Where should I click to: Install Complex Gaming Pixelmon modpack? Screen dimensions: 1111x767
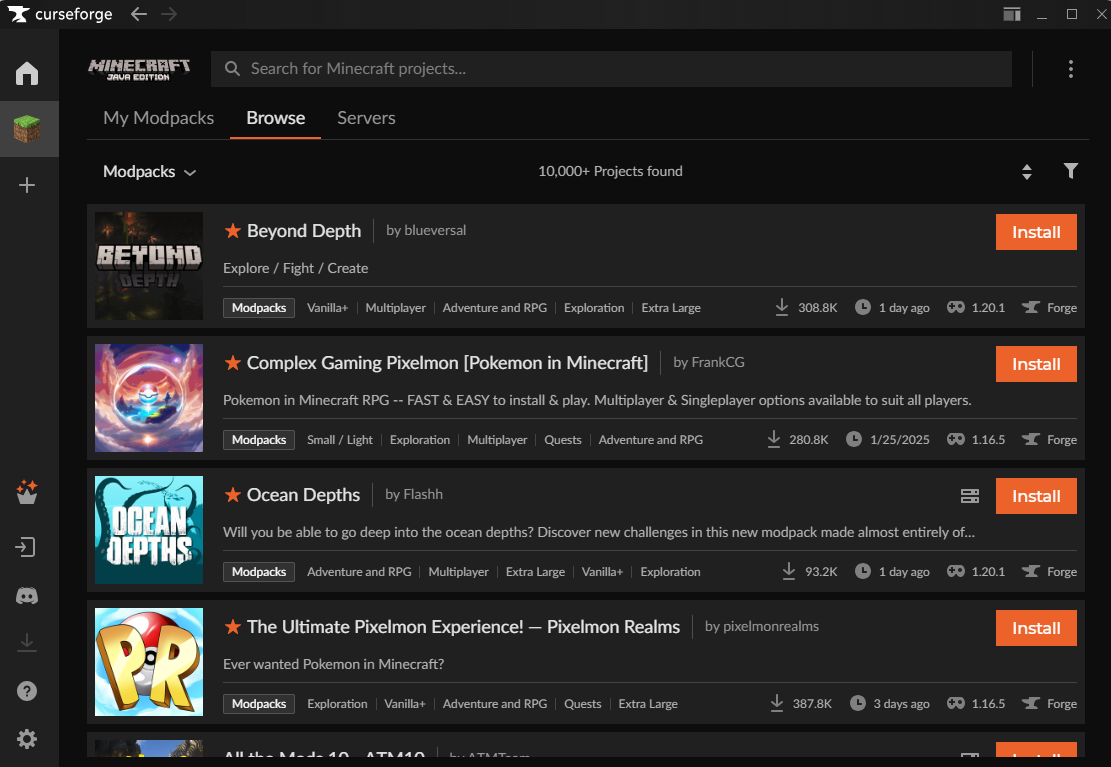(1036, 364)
